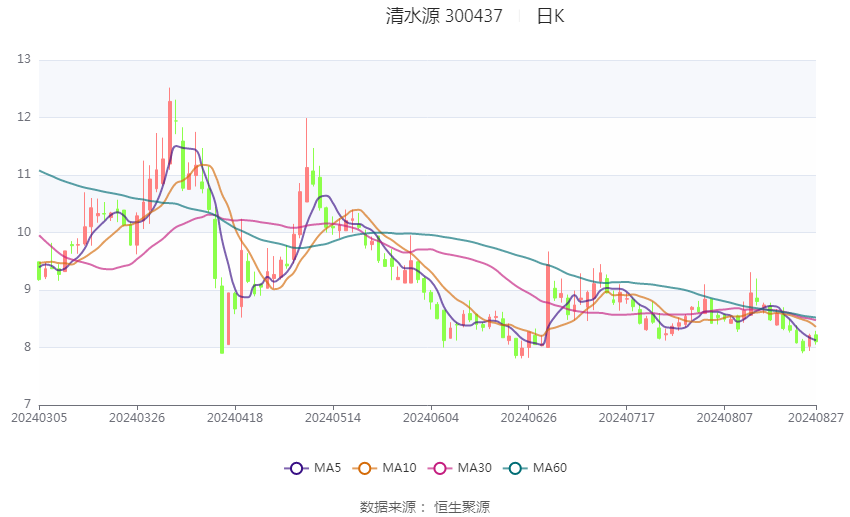The image size is (850, 517).
Task: Toggle the MA30 line in the legend
Action: point(460,468)
